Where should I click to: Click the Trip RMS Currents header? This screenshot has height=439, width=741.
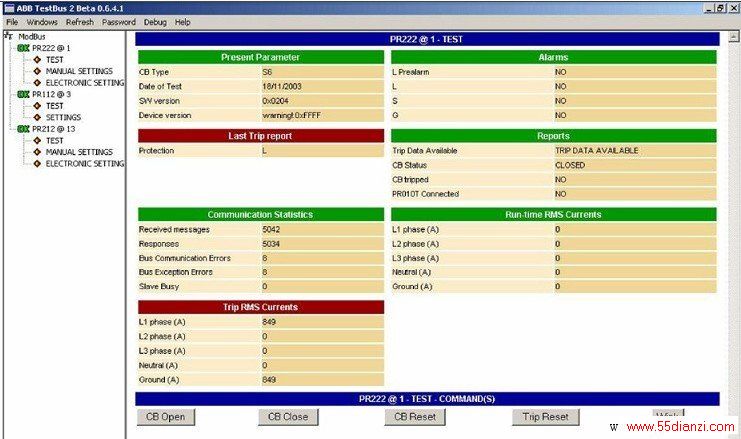(x=260, y=307)
